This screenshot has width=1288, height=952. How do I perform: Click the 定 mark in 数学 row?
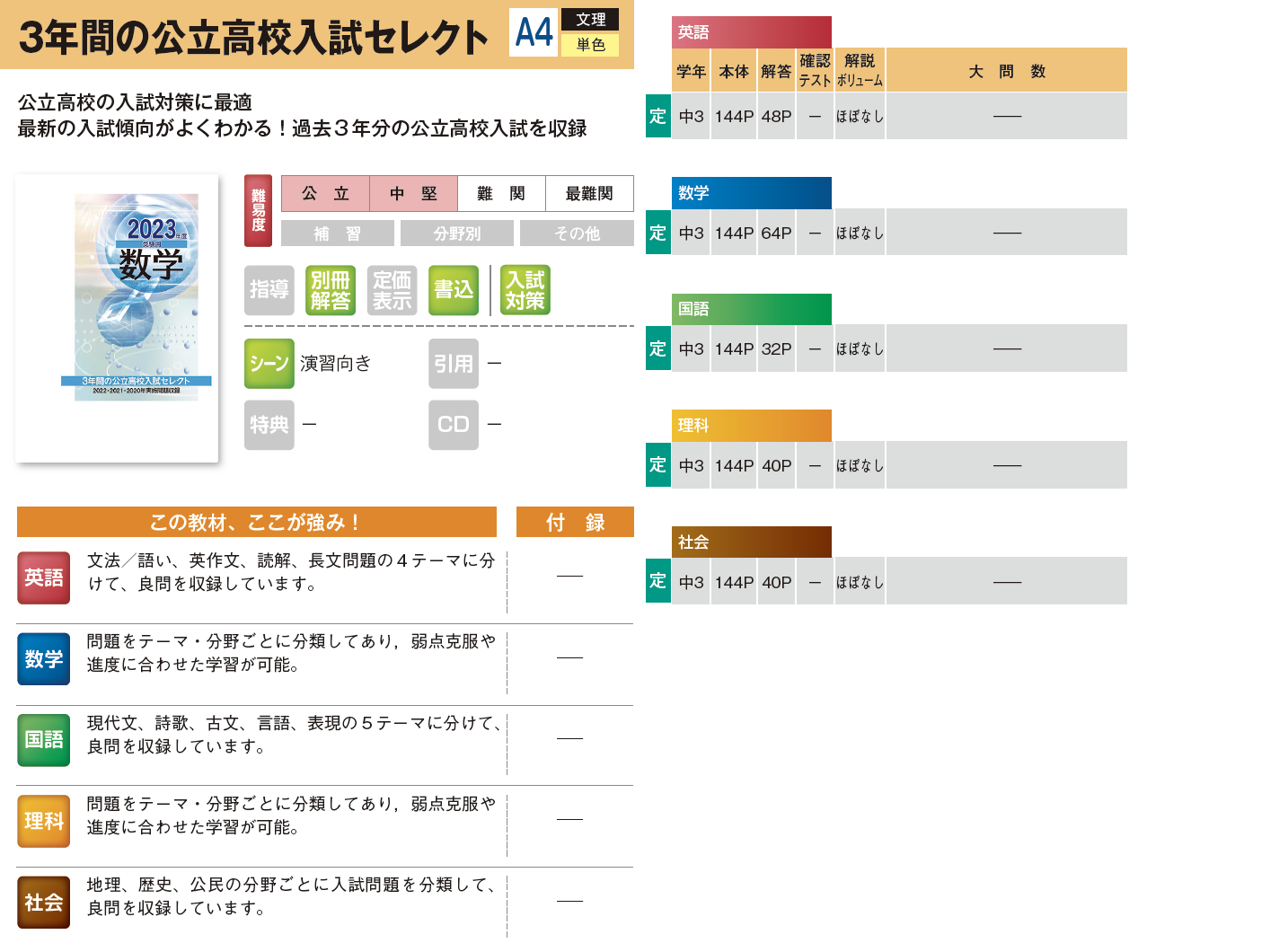click(x=658, y=233)
